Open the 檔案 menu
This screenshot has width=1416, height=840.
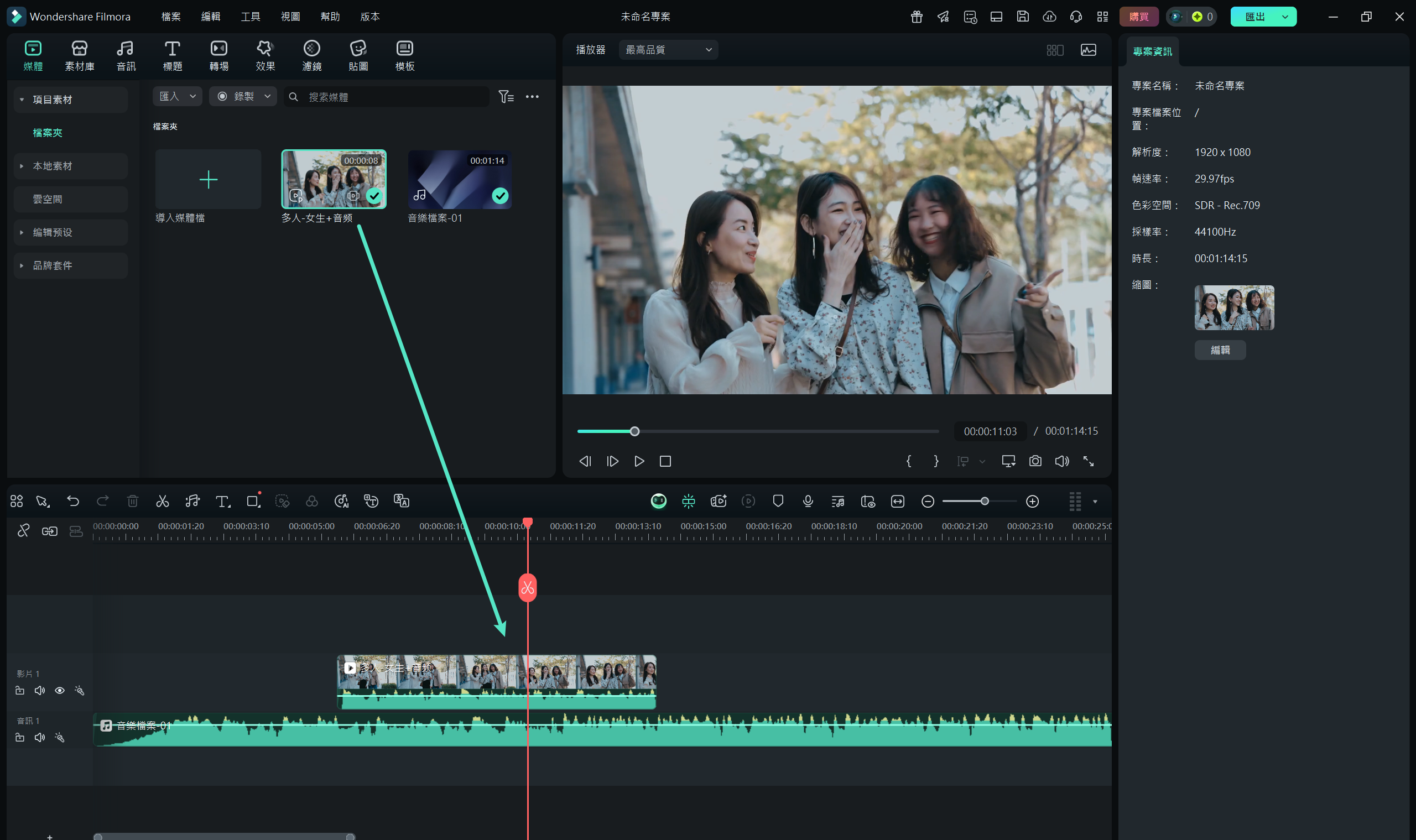(171, 17)
